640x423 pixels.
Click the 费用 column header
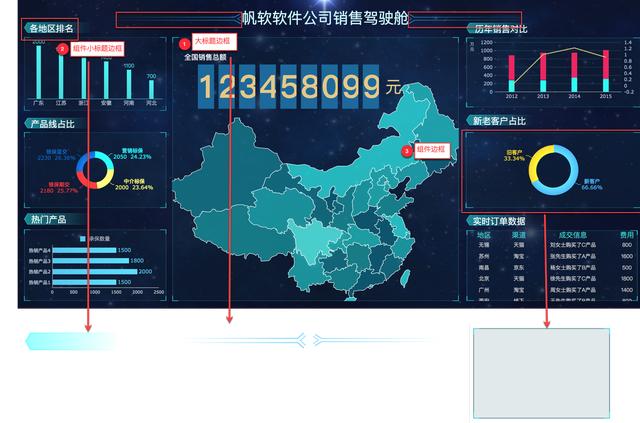click(x=627, y=235)
